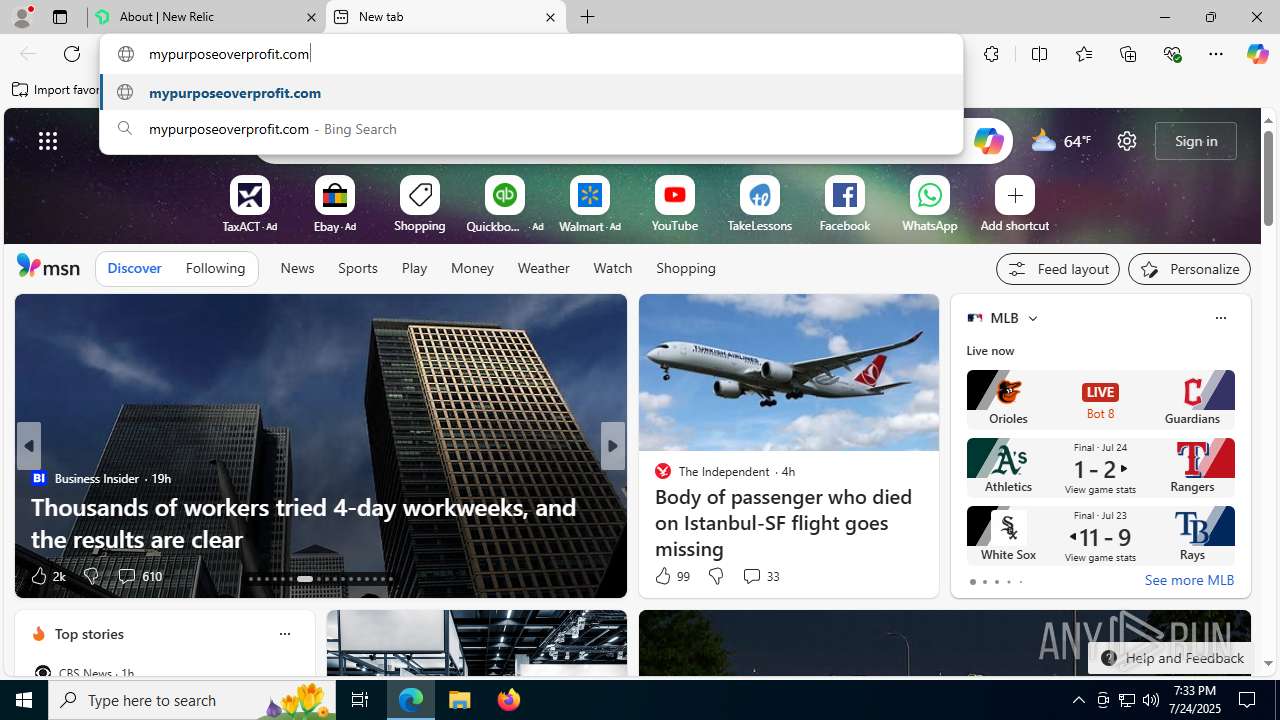Open Top stories more options menu
The width and height of the screenshot is (1280, 720).
click(x=284, y=634)
